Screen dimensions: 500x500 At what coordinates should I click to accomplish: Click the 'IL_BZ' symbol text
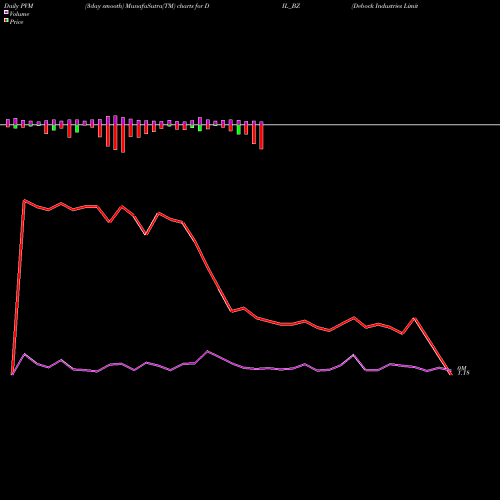291,6
